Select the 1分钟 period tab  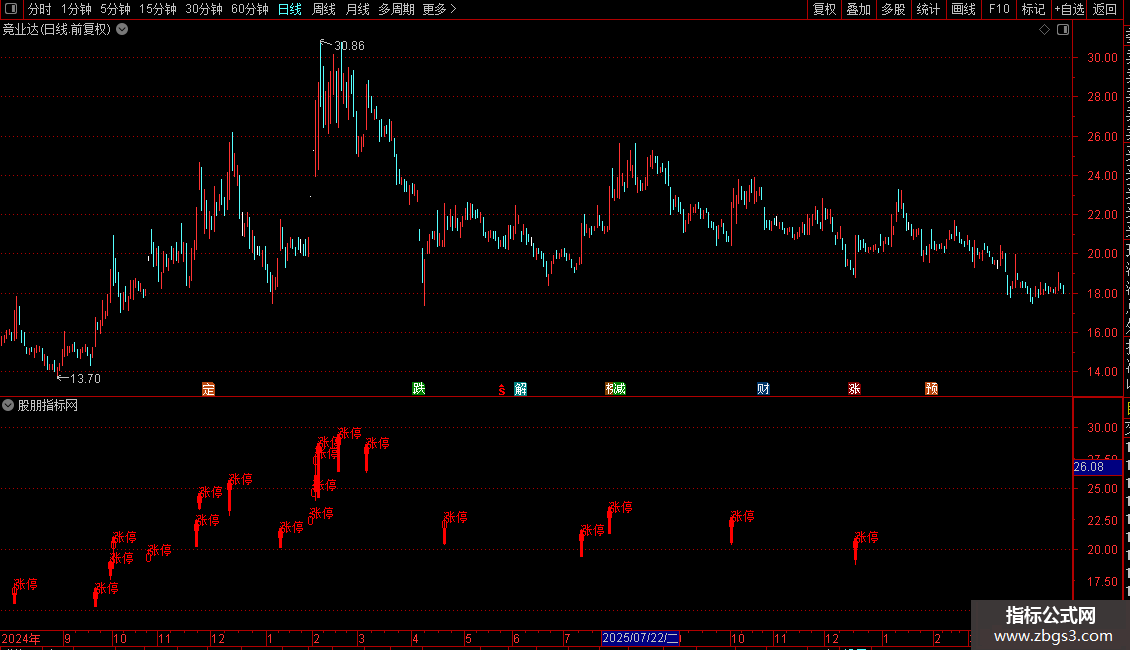76,9
